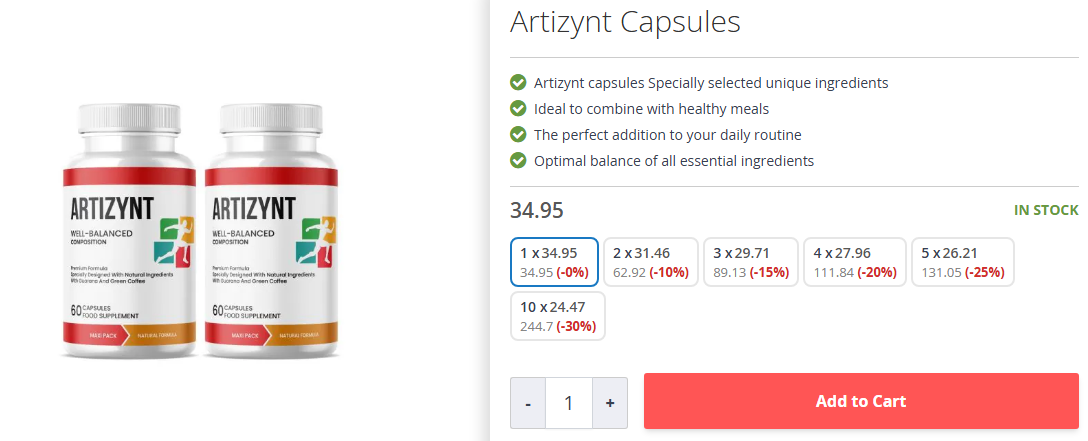The image size is (1088, 441).
Task: Click the IN STOCK status label
Action: coord(1046,210)
